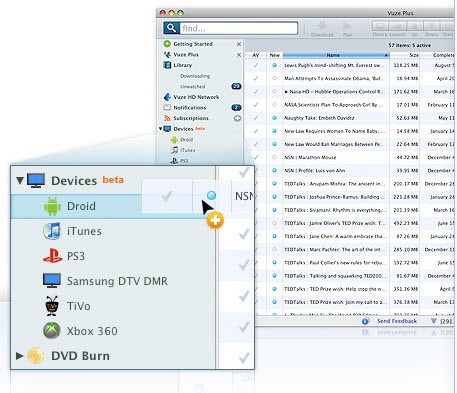The image size is (457, 393).
Task: Click the Samsung DTV monitor icon
Action: (52, 281)
